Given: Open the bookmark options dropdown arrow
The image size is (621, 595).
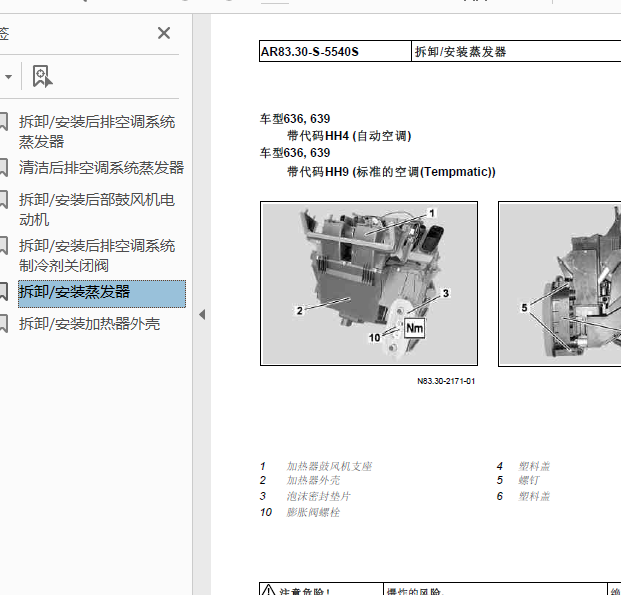Looking at the screenshot, I should coord(8,77).
